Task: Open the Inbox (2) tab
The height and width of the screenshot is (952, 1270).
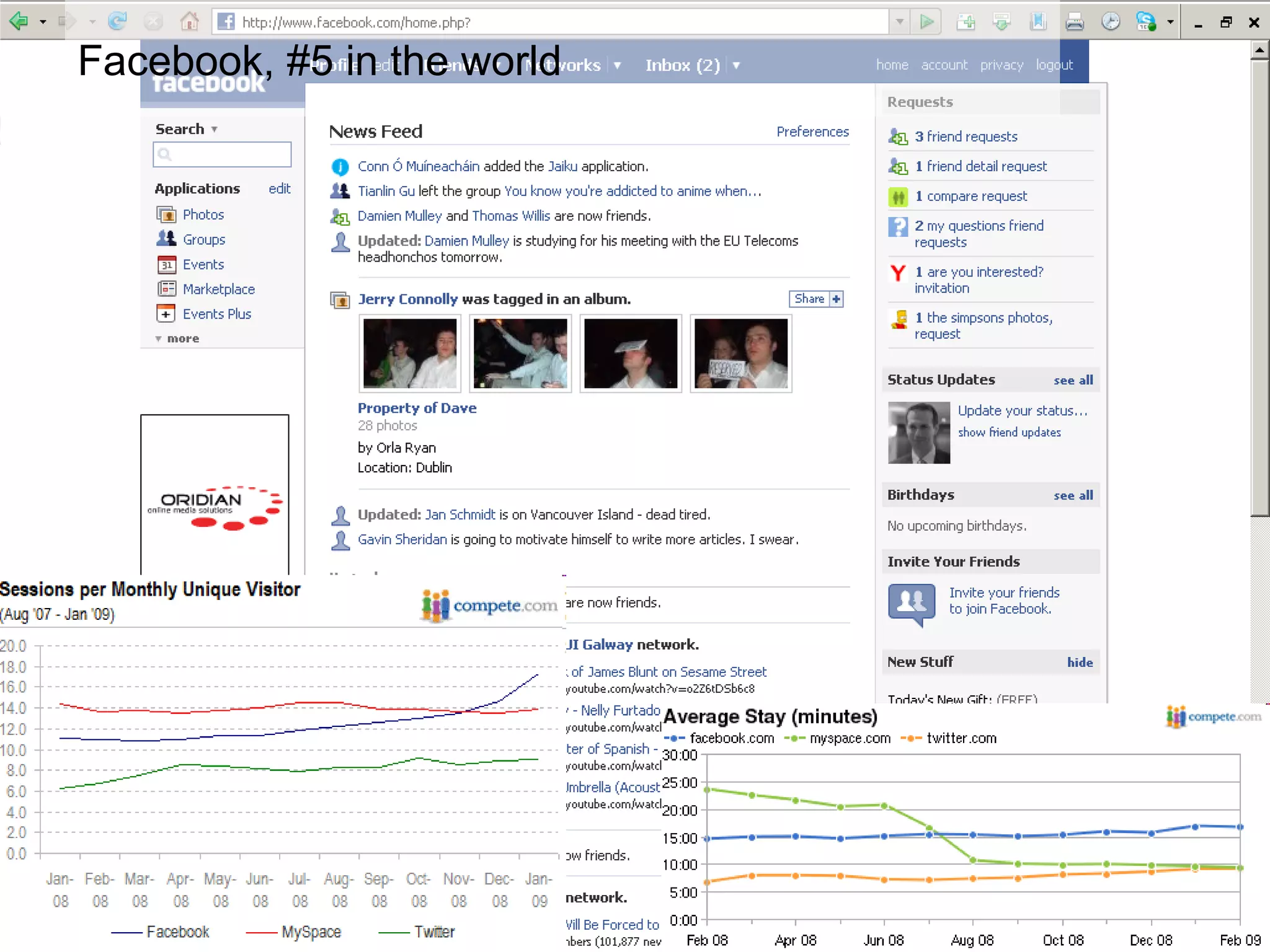Action: (x=682, y=65)
